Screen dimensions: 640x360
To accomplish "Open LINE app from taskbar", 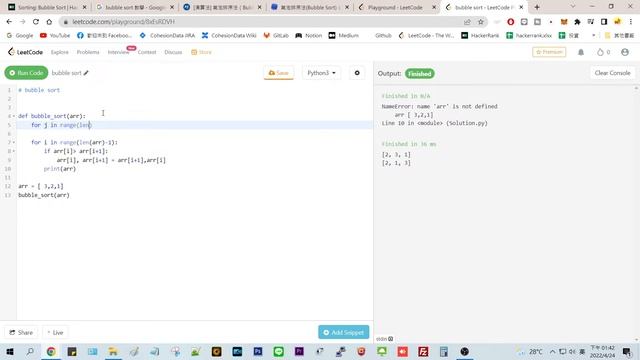I will pyautogui.click(x=278, y=351).
